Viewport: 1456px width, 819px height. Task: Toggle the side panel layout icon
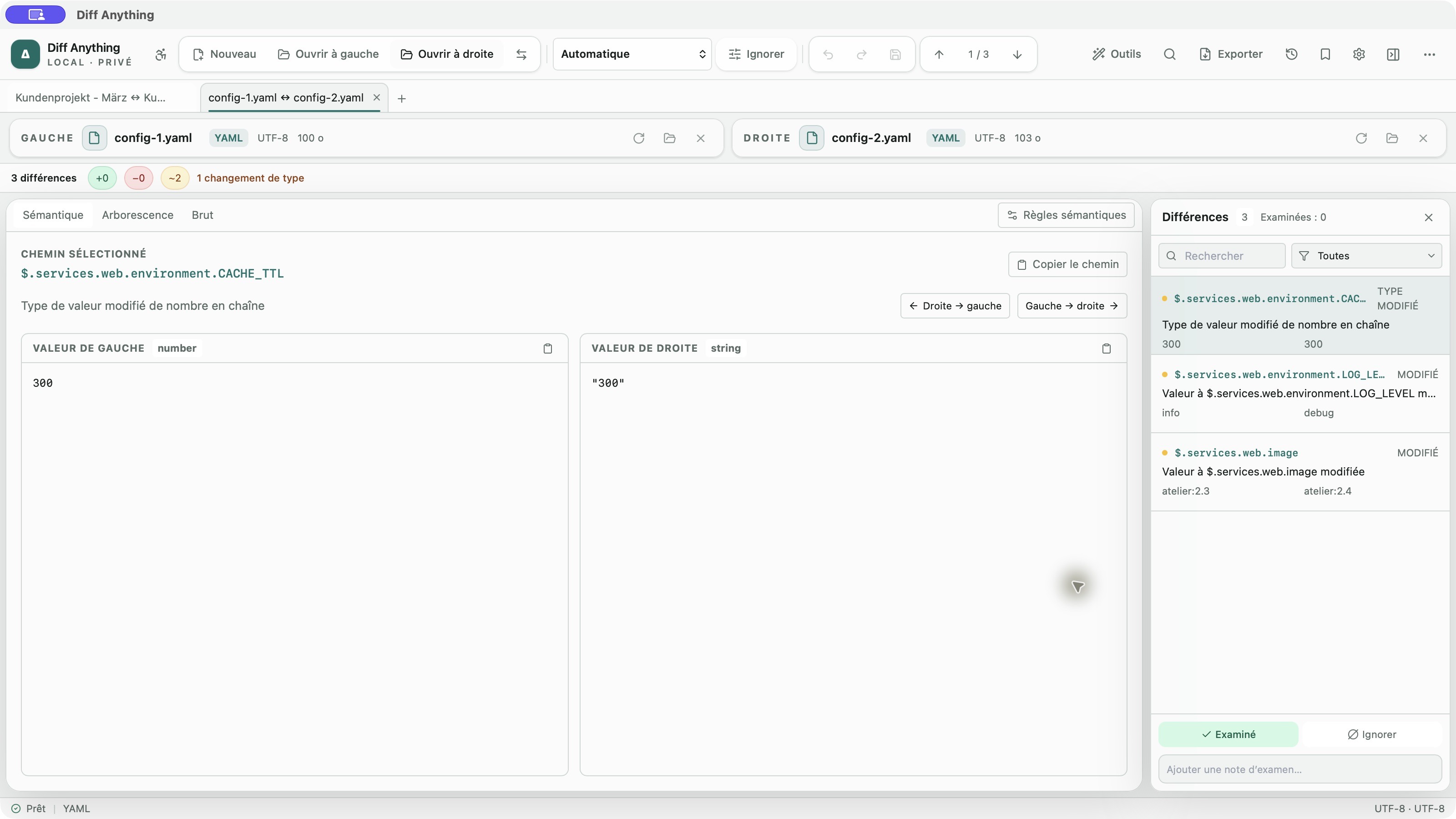coord(1393,54)
